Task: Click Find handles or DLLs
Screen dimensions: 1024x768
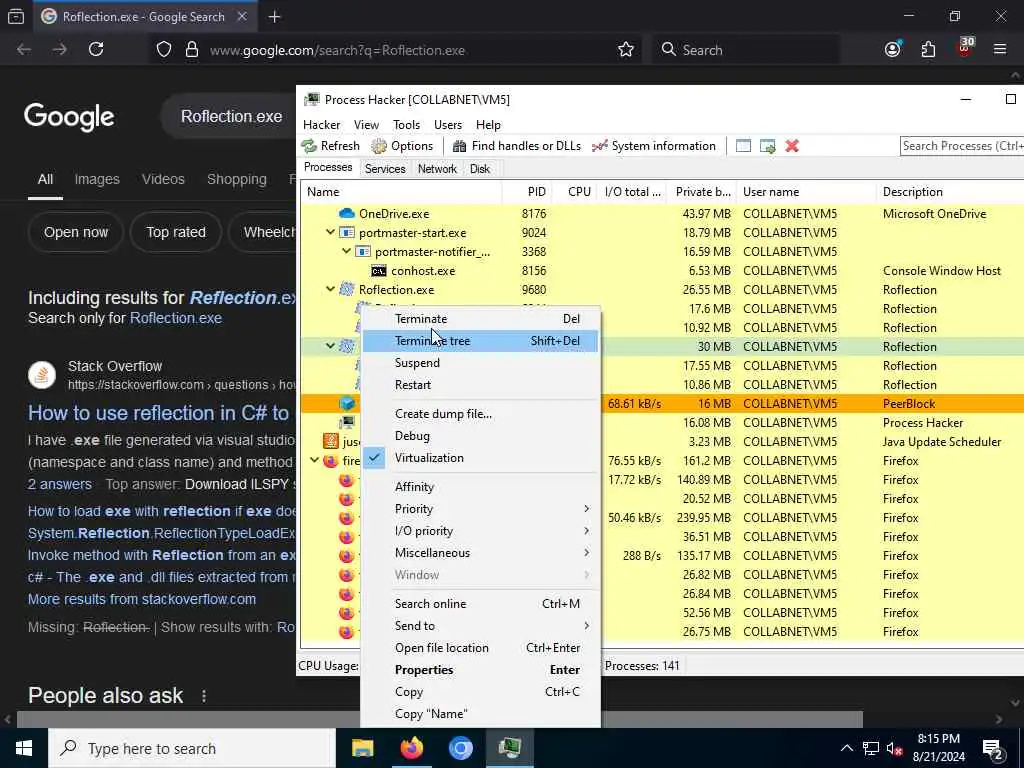Action: [x=517, y=146]
